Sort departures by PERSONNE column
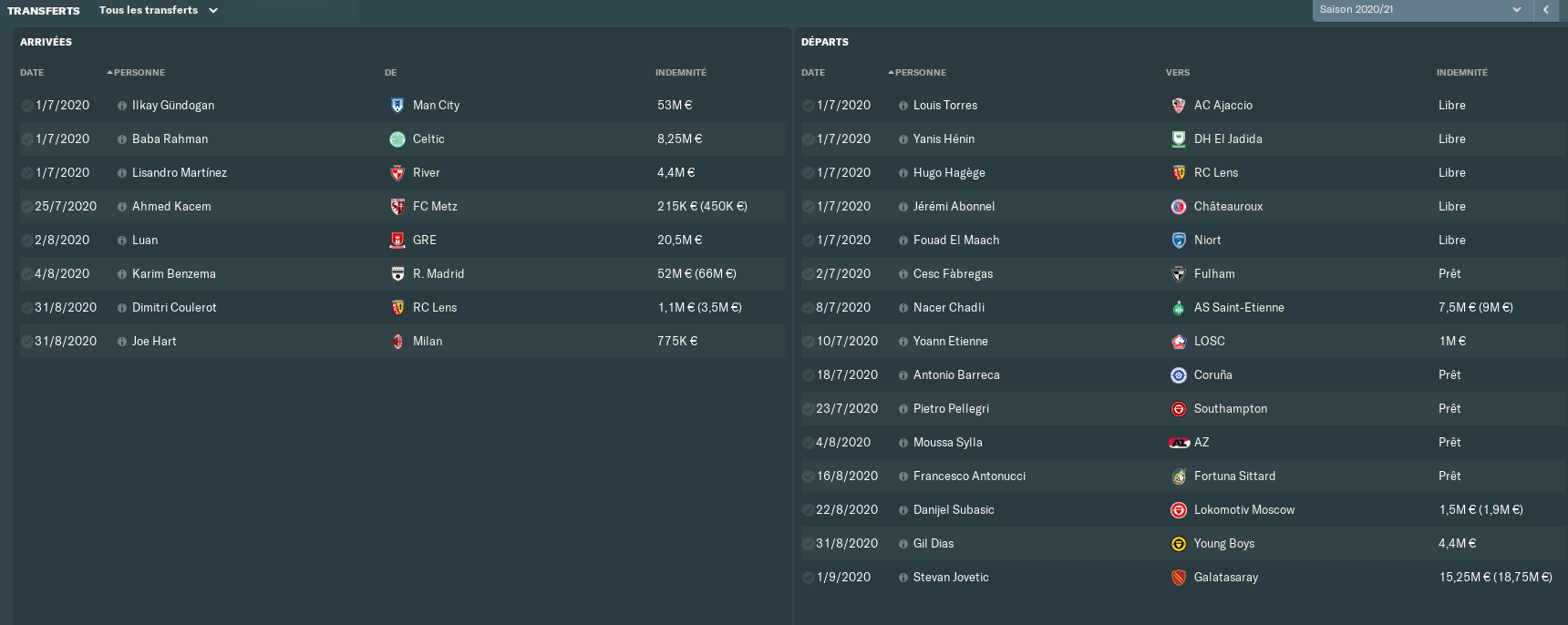Screen dimensions: 1568x625 pos(920,73)
